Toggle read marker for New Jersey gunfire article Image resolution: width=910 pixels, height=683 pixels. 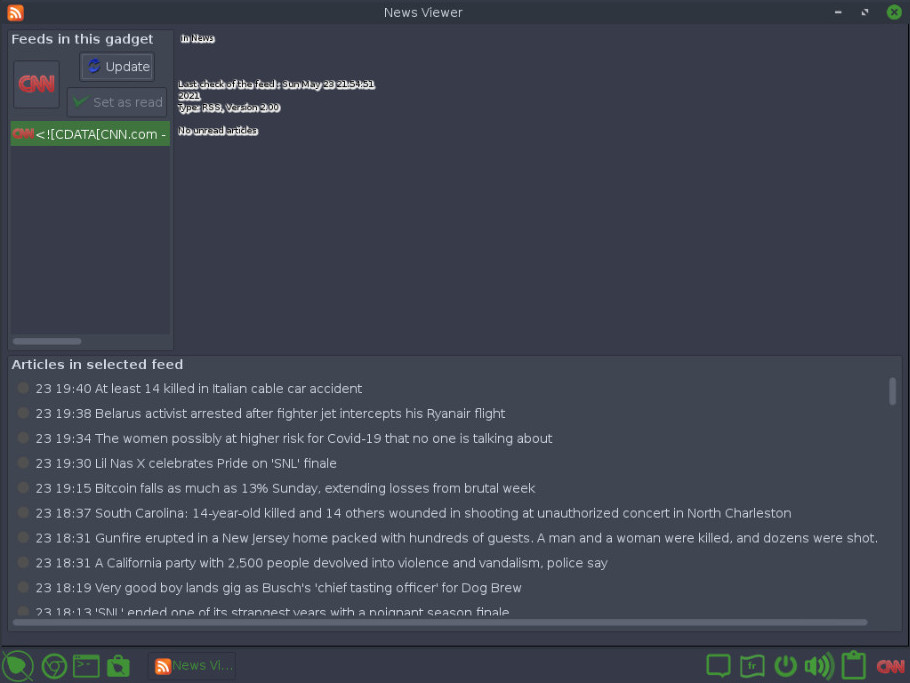click(23, 537)
